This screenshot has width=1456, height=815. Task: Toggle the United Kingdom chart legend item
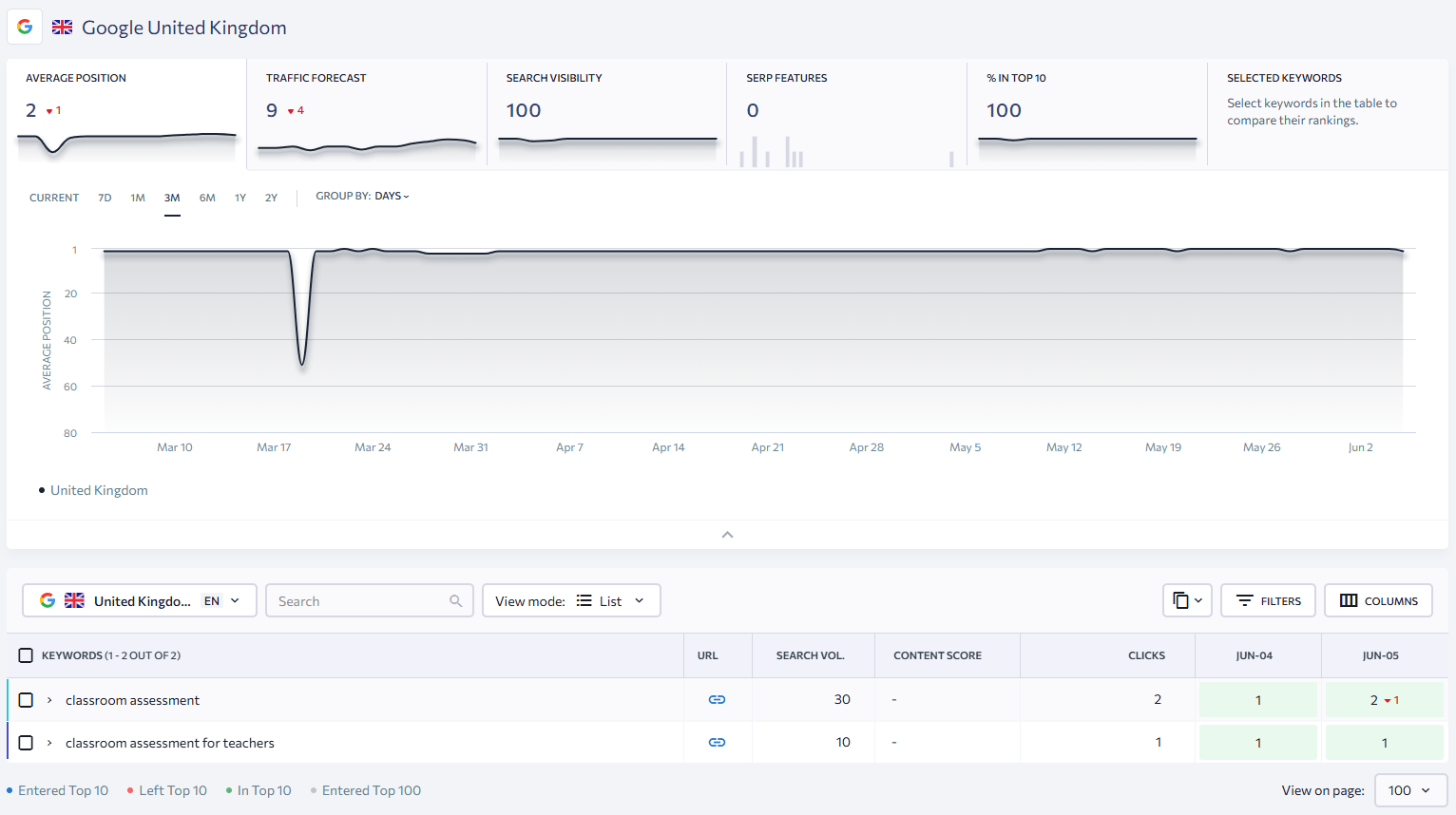coord(93,490)
